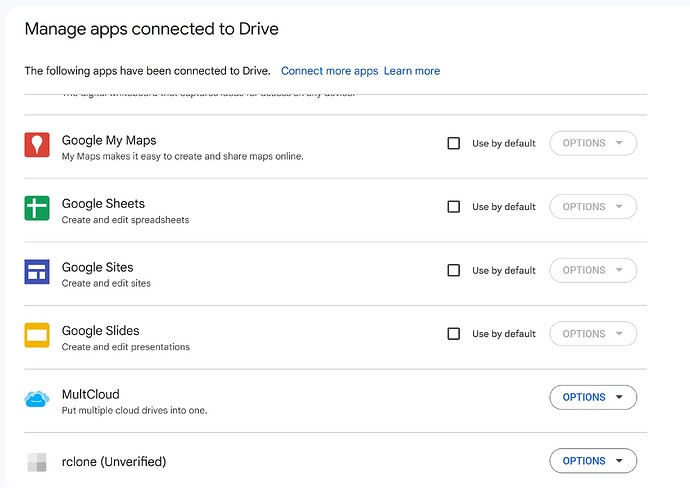The width and height of the screenshot is (690, 488).
Task: Open Options dropdown for Google My Maps
Action: [x=593, y=143]
